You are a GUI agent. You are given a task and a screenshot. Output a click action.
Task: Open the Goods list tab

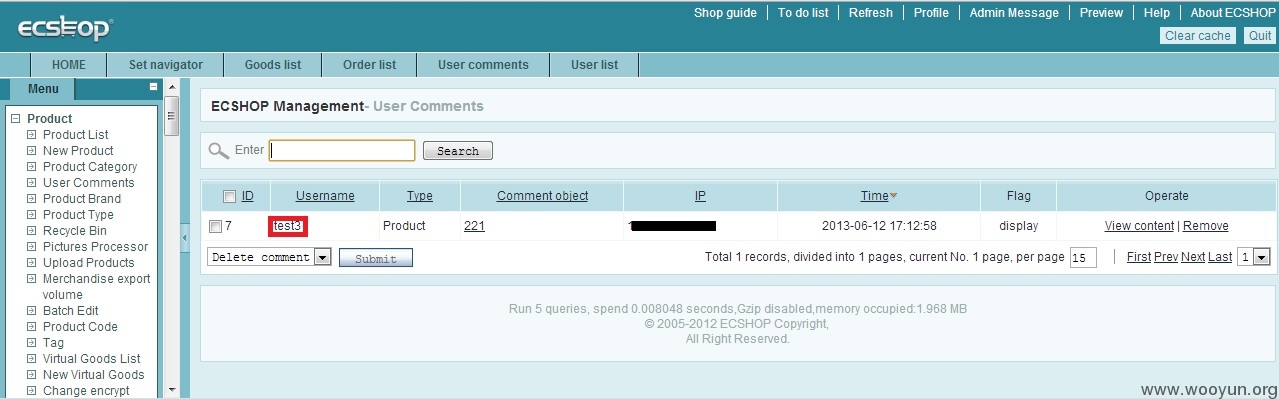[273, 65]
